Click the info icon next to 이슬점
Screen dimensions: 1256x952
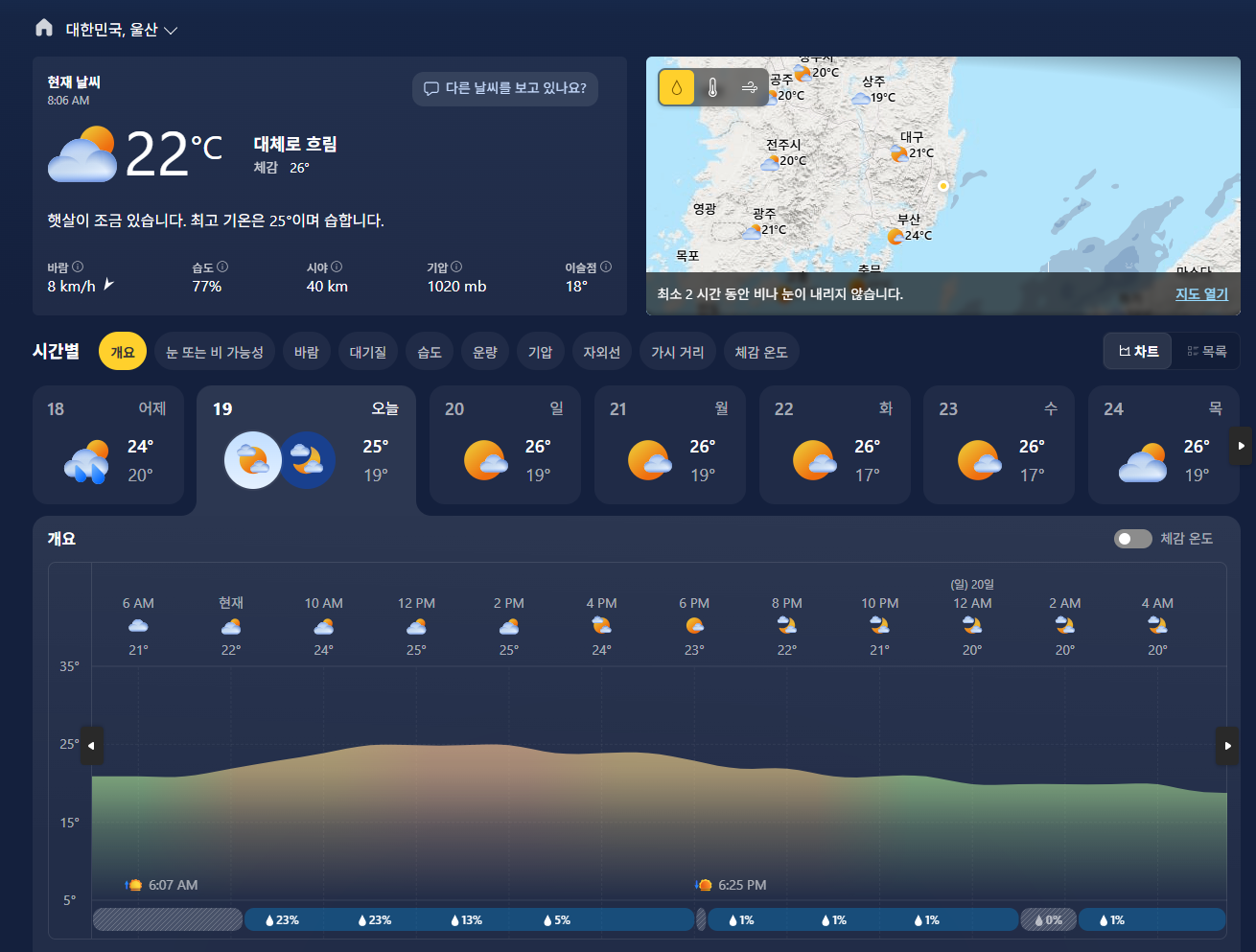(x=606, y=267)
